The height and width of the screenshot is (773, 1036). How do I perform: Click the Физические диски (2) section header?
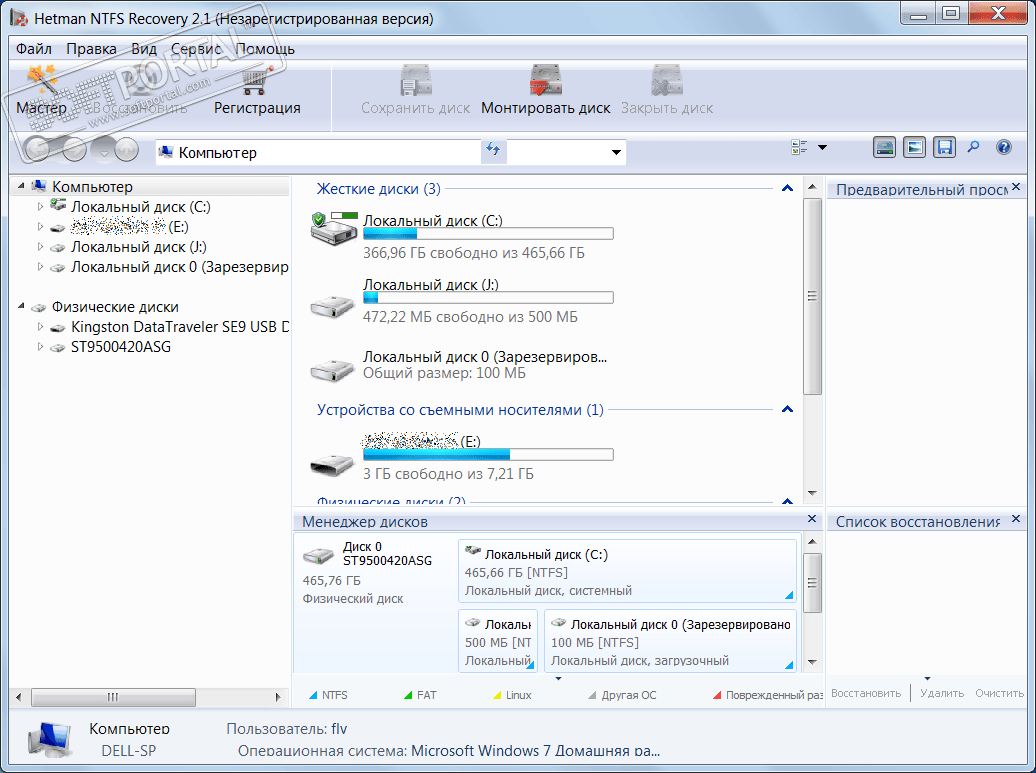click(x=390, y=501)
